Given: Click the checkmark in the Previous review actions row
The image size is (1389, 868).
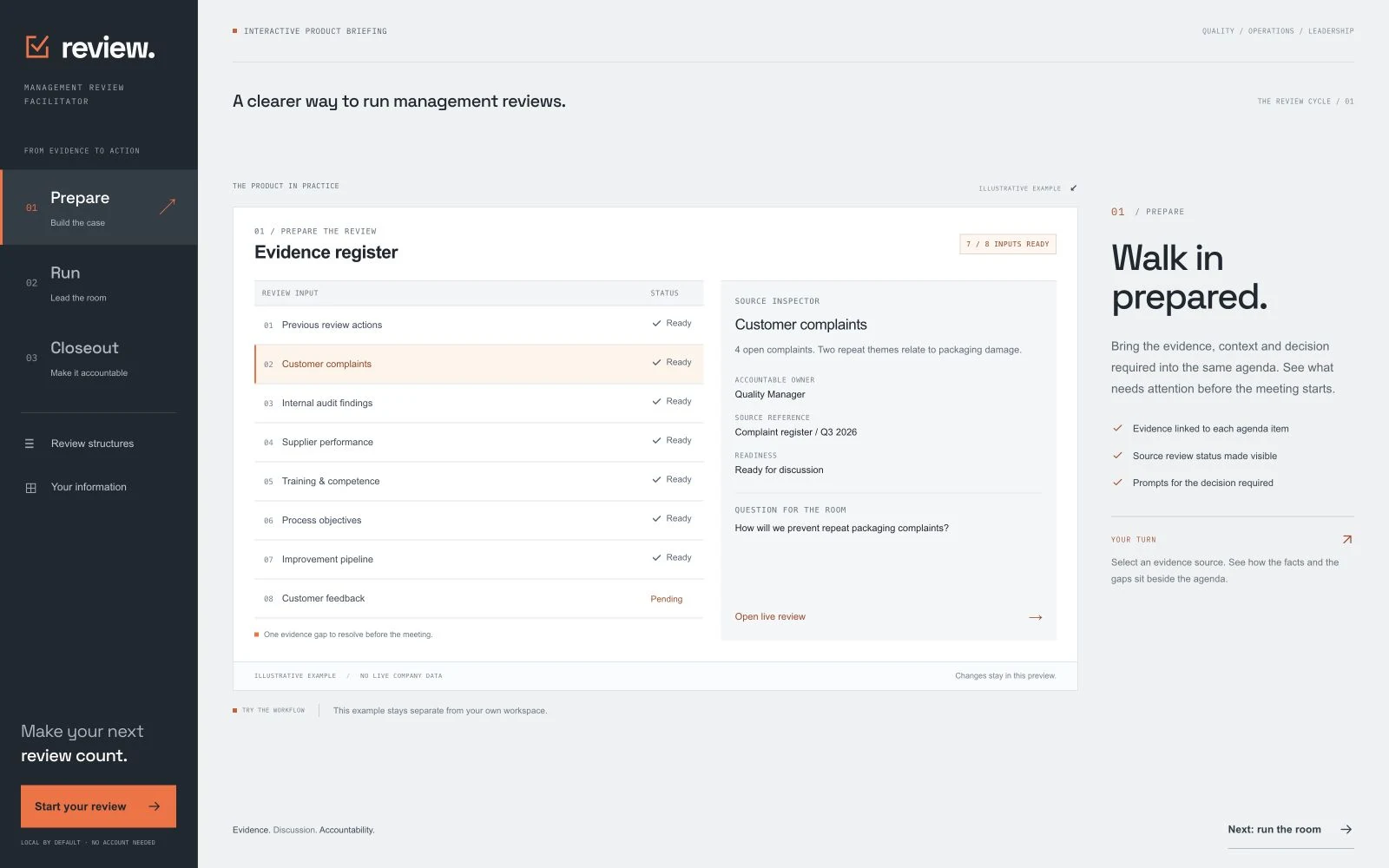Looking at the screenshot, I should (656, 323).
